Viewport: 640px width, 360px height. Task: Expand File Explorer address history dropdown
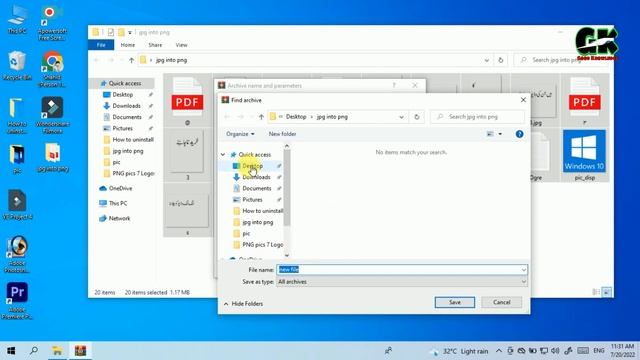[x=487, y=60]
